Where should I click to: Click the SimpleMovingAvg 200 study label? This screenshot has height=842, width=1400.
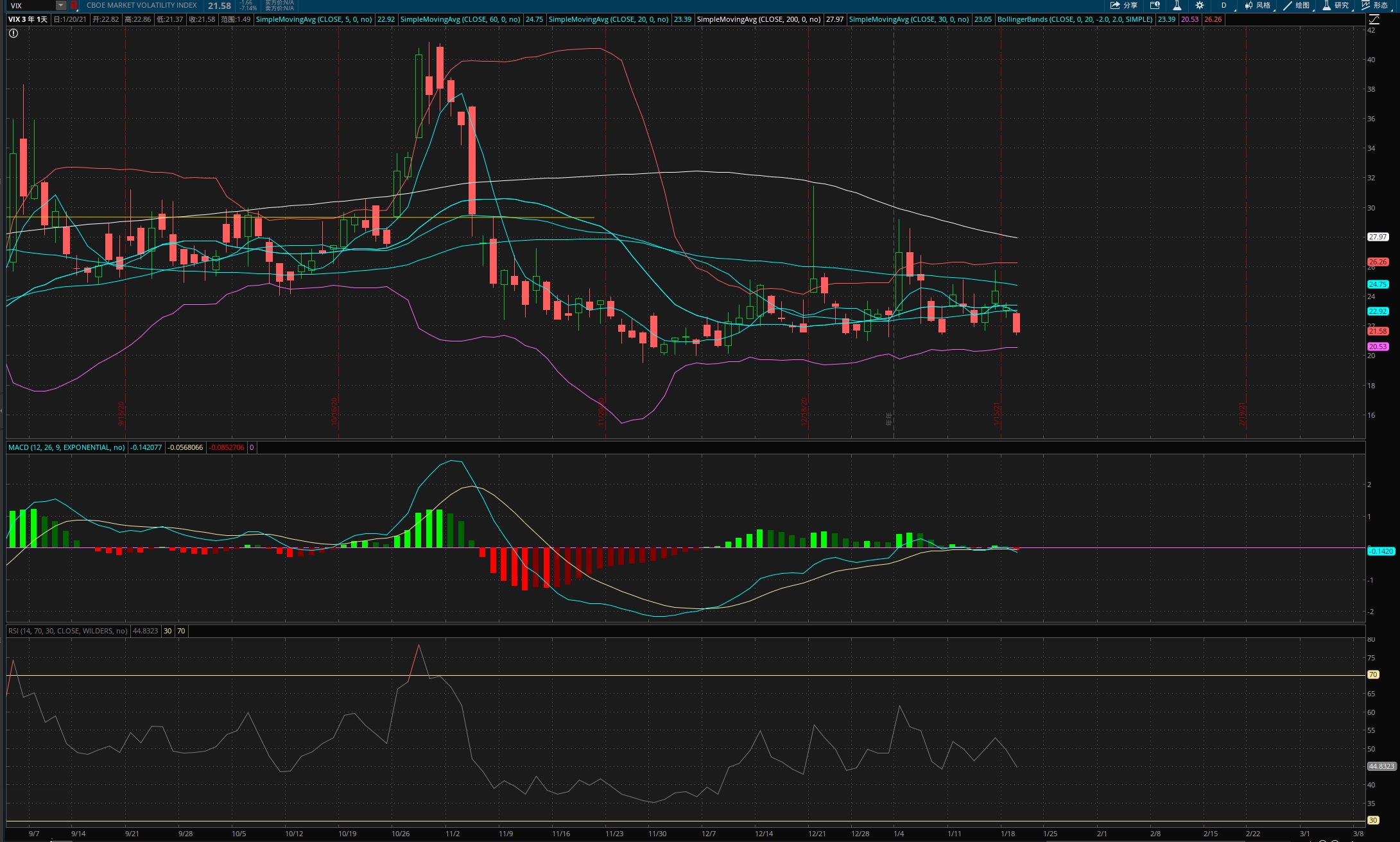(x=758, y=19)
